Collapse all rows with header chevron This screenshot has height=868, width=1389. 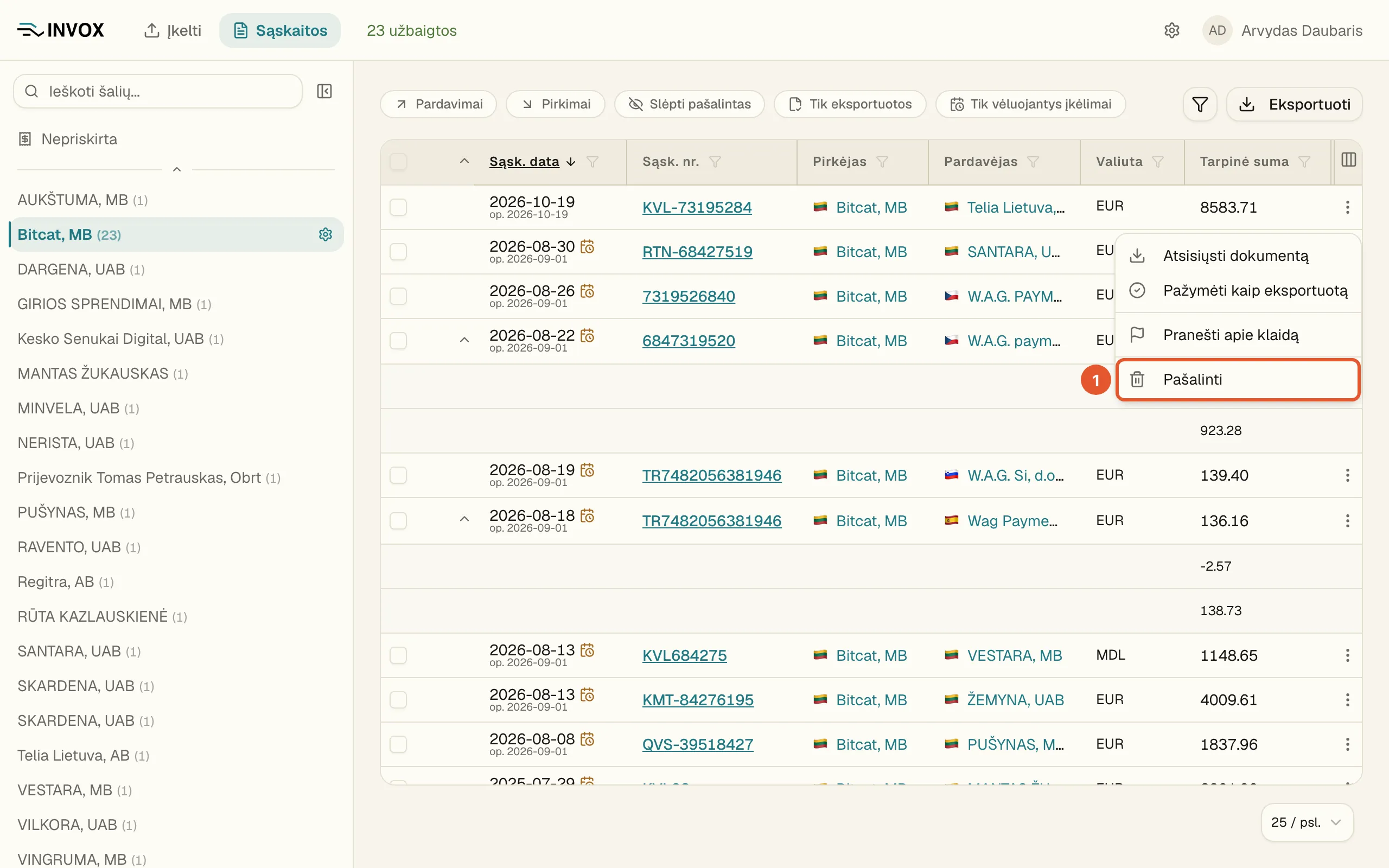[x=464, y=161]
